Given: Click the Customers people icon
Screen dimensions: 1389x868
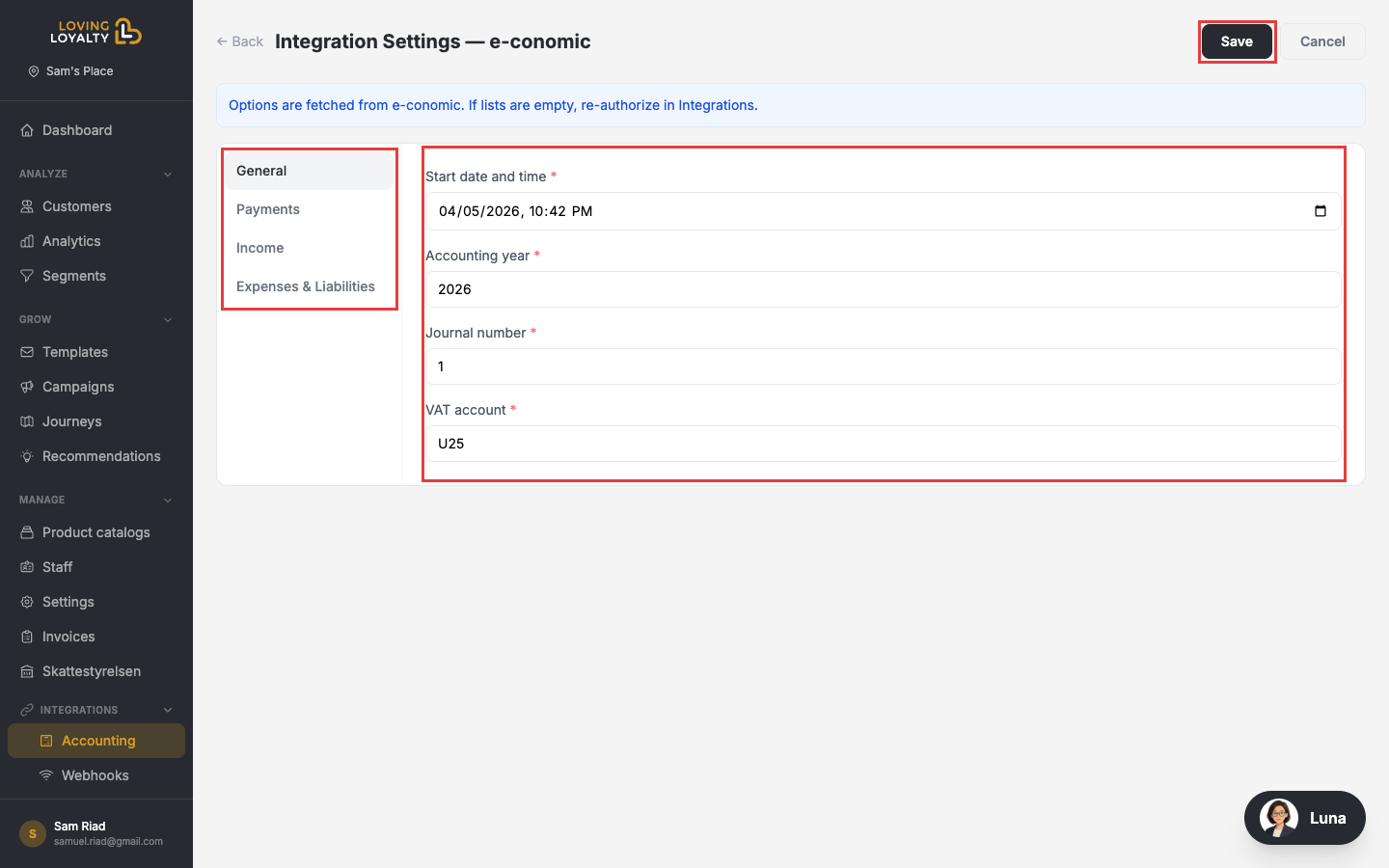Looking at the screenshot, I should point(27,206).
